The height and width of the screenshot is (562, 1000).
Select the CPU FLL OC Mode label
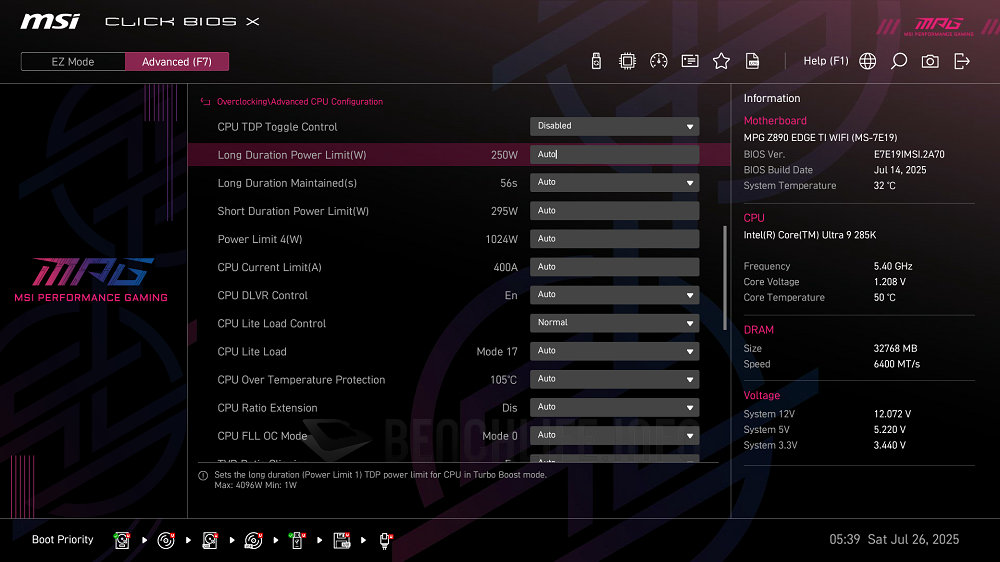(x=262, y=436)
